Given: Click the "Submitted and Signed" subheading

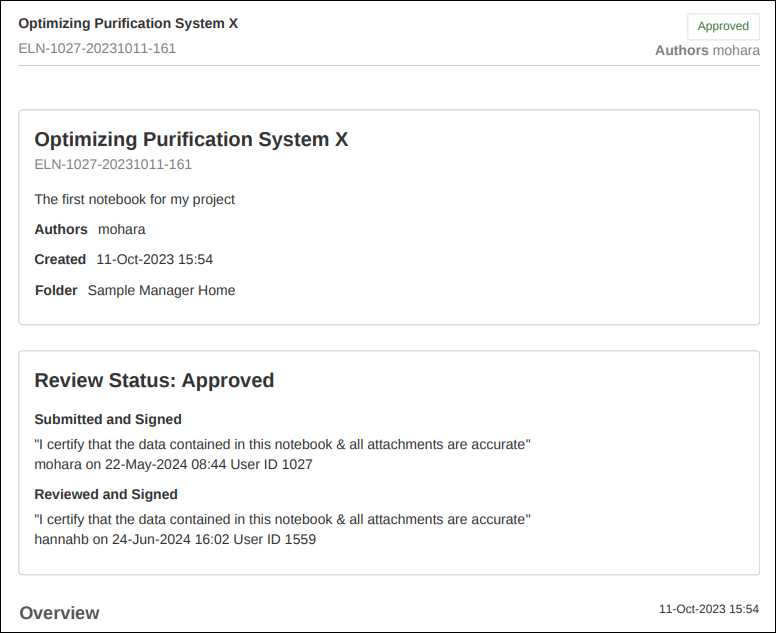Looking at the screenshot, I should pyautogui.click(x=107, y=419).
